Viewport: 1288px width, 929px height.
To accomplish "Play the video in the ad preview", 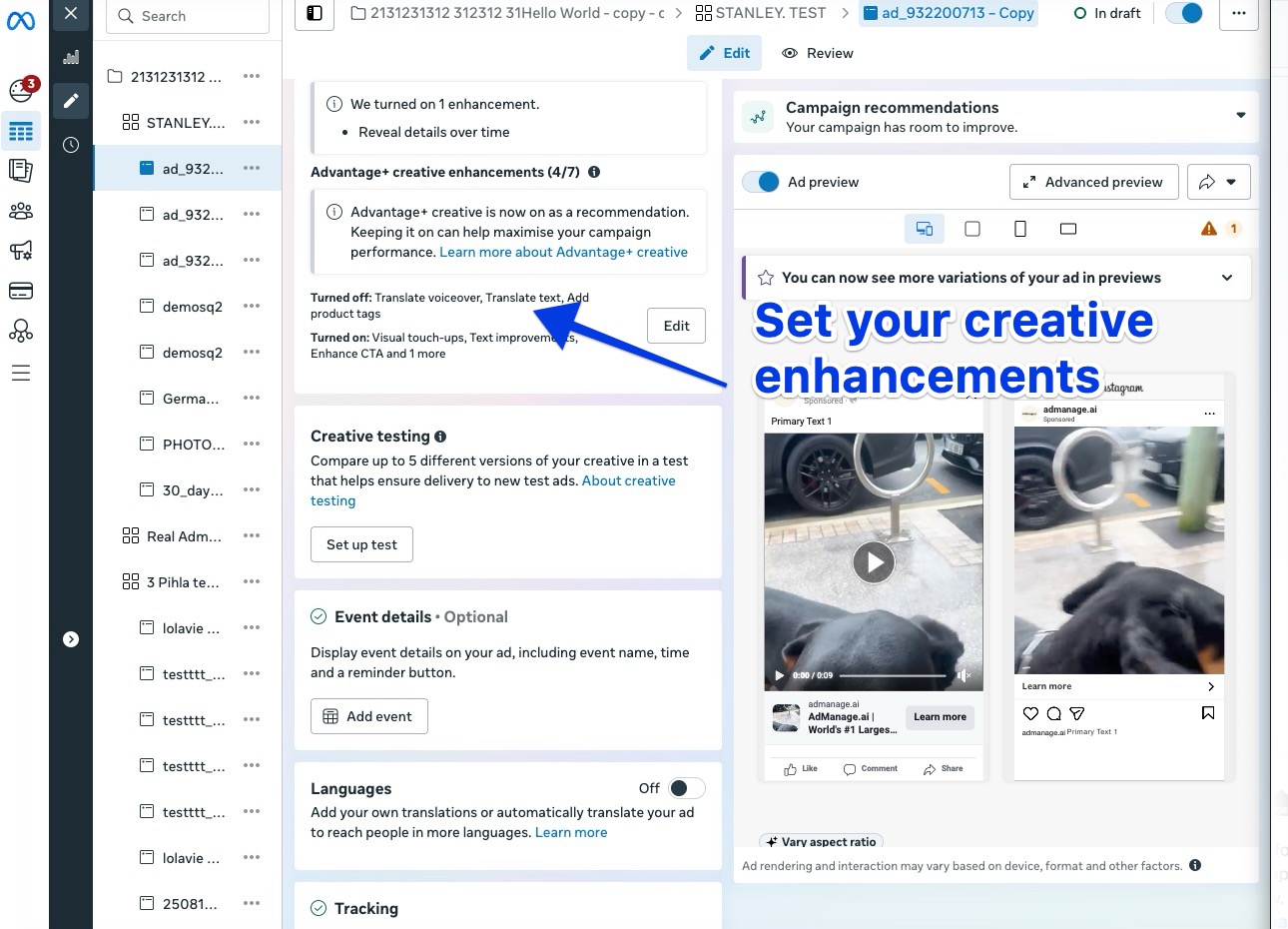I will pyautogui.click(x=874, y=562).
